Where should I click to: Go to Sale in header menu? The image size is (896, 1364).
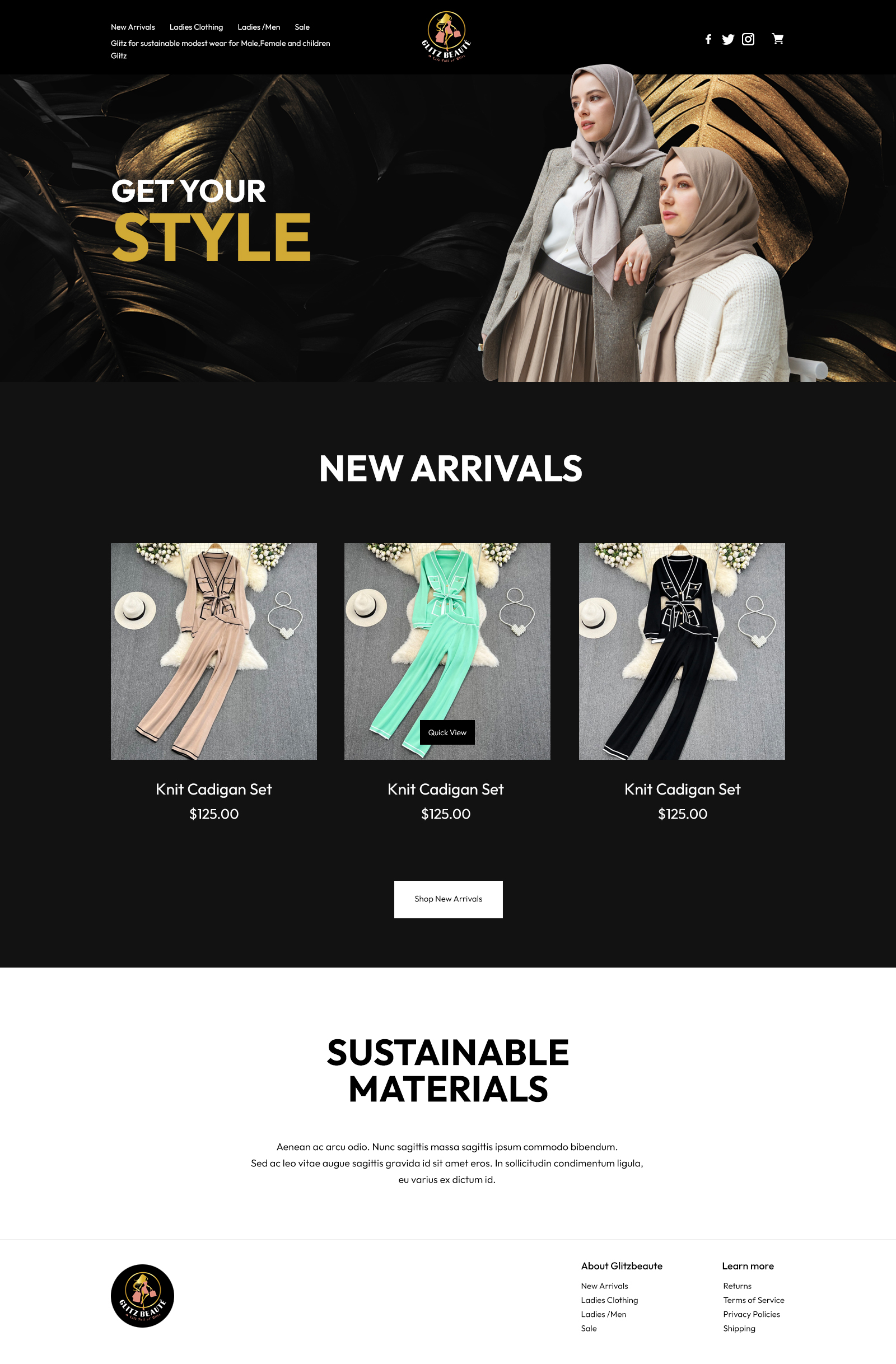pyautogui.click(x=302, y=27)
